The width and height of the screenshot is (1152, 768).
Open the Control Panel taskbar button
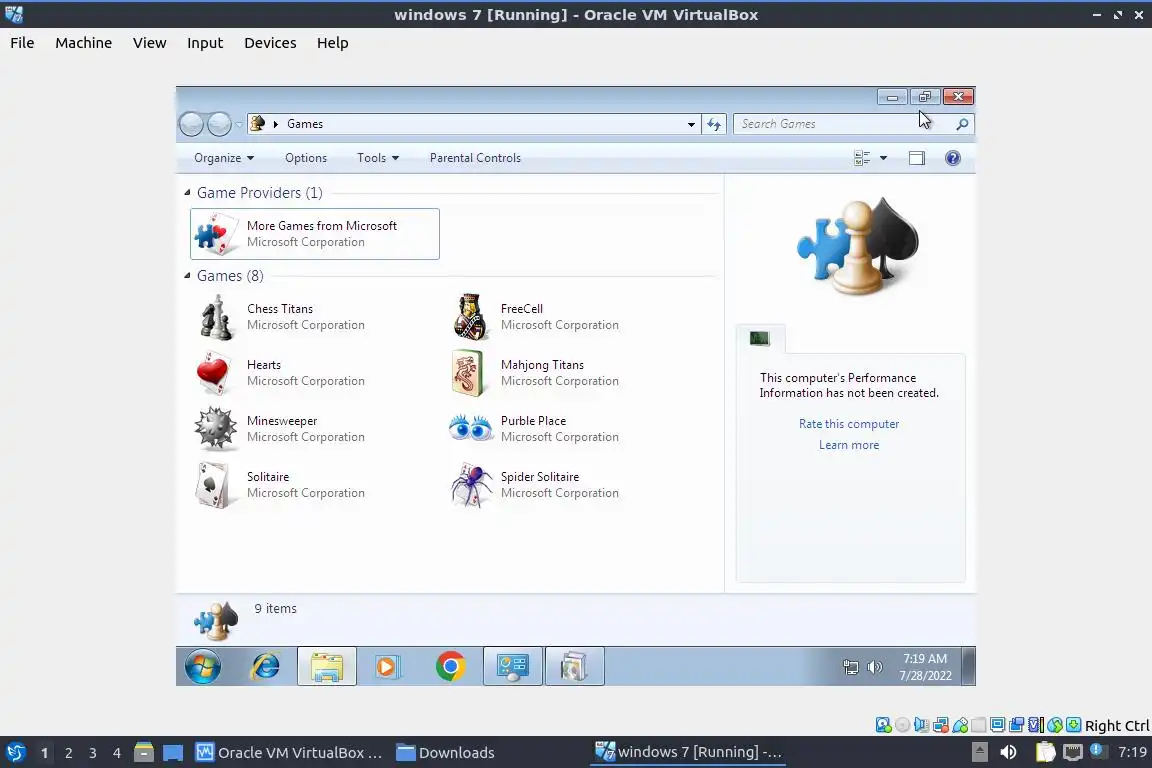pos(513,667)
